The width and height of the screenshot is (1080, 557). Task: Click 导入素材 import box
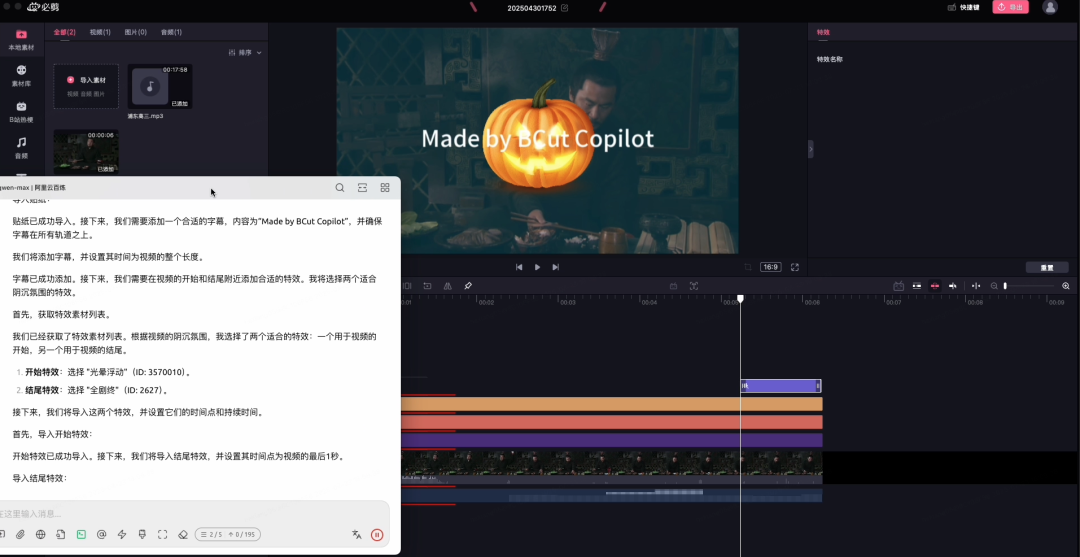86,86
